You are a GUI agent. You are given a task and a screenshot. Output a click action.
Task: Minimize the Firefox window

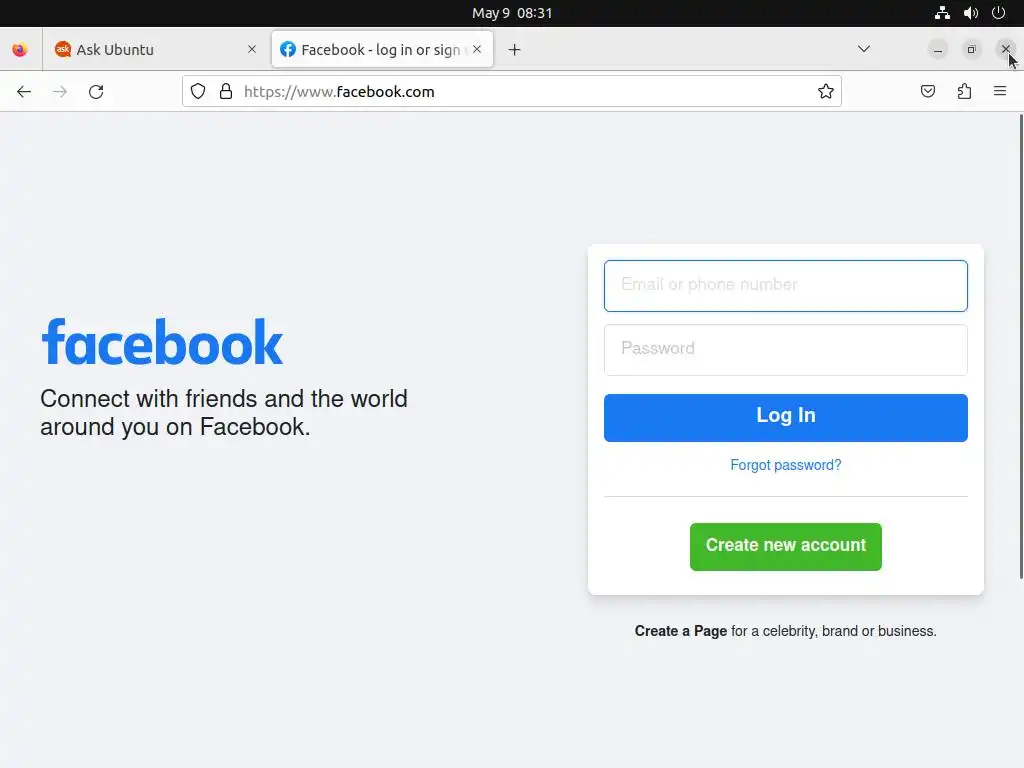point(938,50)
